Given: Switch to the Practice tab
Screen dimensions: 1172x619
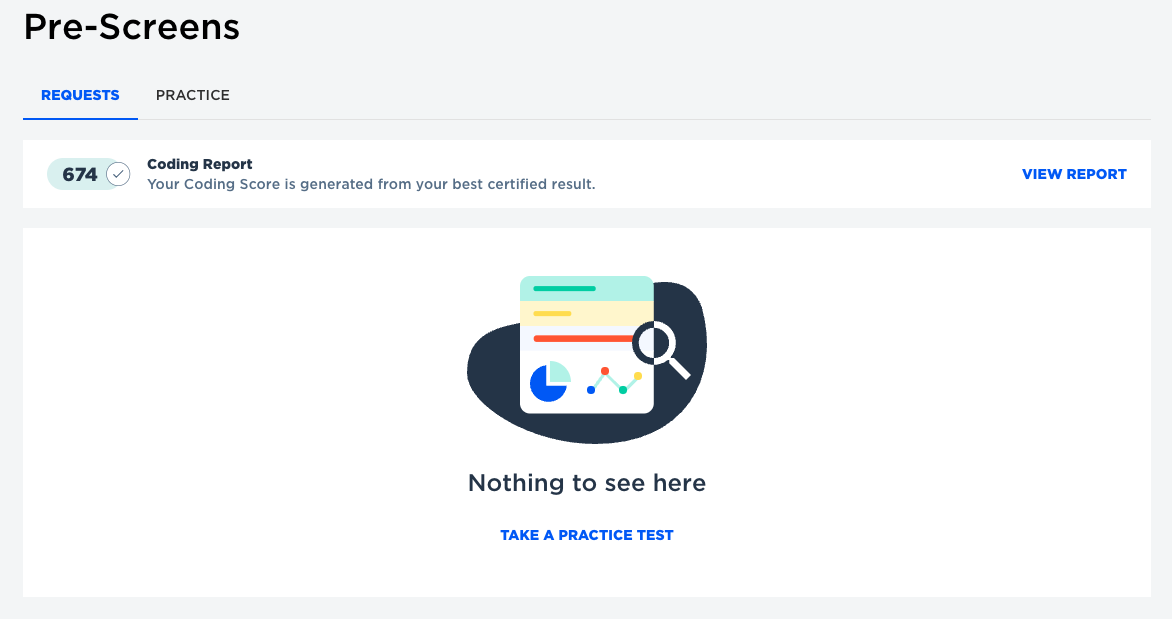Looking at the screenshot, I should [193, 95].
